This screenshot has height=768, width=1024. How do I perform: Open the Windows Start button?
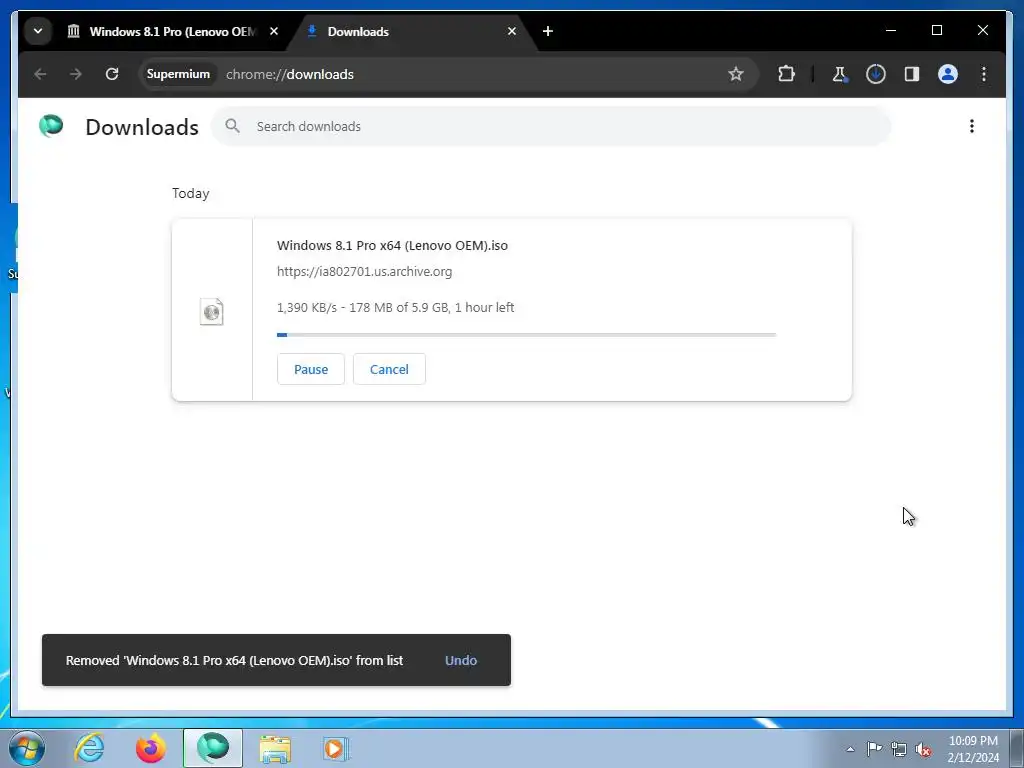pyautogui.click(x=27, y=748)
